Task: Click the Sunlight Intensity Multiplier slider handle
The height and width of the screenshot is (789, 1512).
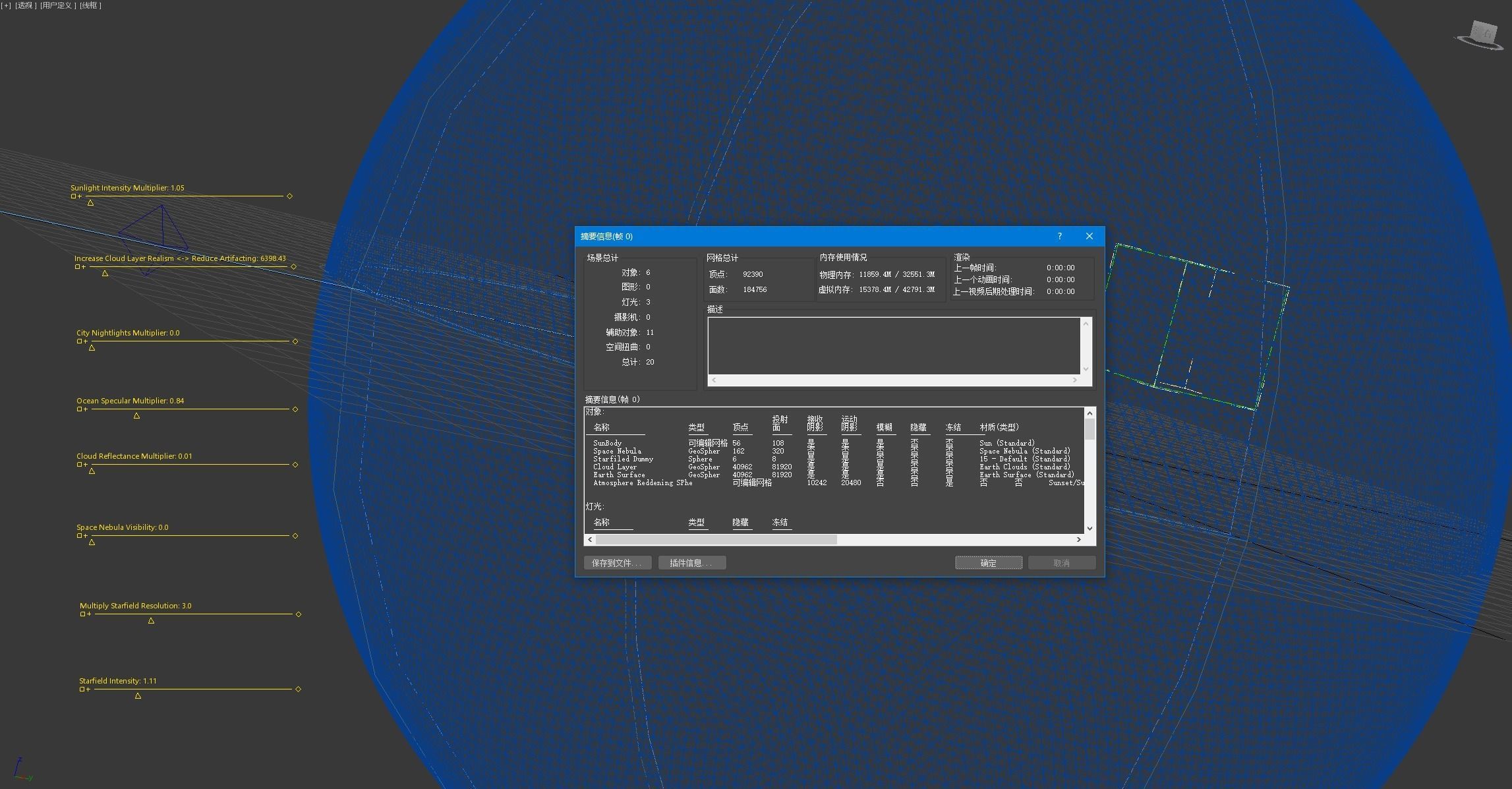Action: coord(91,203)
